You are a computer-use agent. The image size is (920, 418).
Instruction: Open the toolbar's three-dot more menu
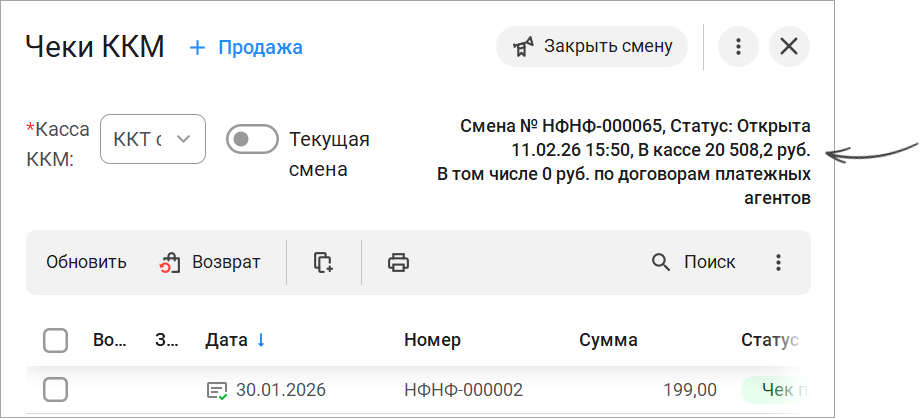click(x=778, y=263)
